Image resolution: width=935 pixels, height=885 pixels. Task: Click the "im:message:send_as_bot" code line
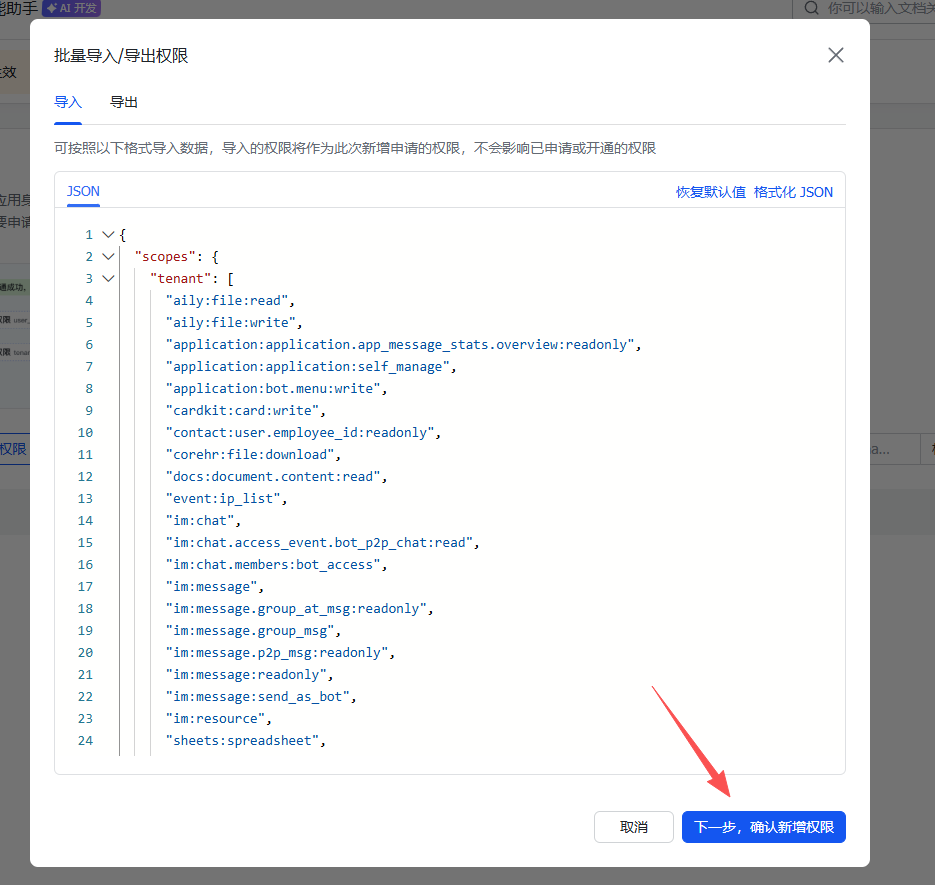pos(260,697)
